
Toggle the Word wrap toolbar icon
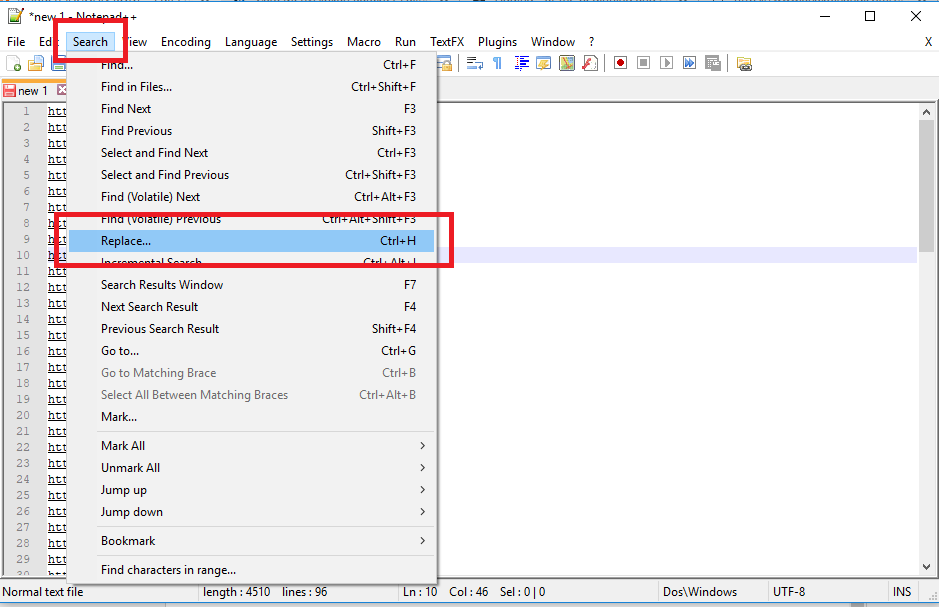point(475,63)
